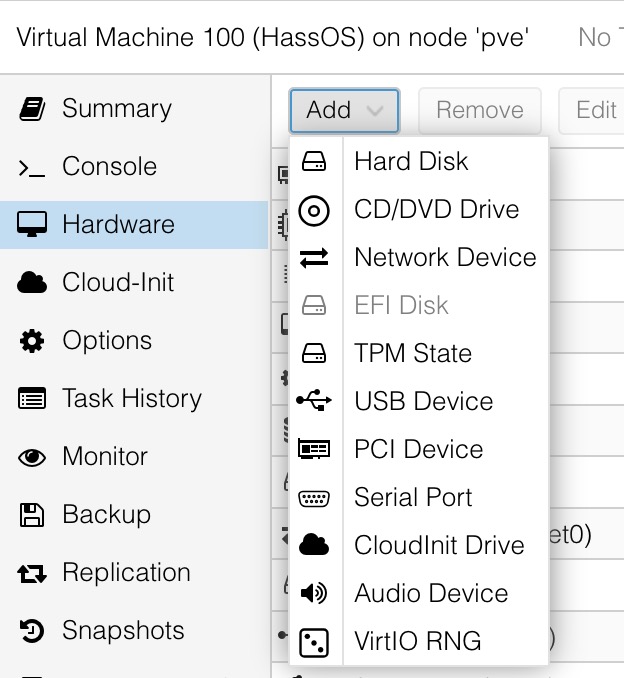Choose Serial Port from Add menu

coord(419,497)
